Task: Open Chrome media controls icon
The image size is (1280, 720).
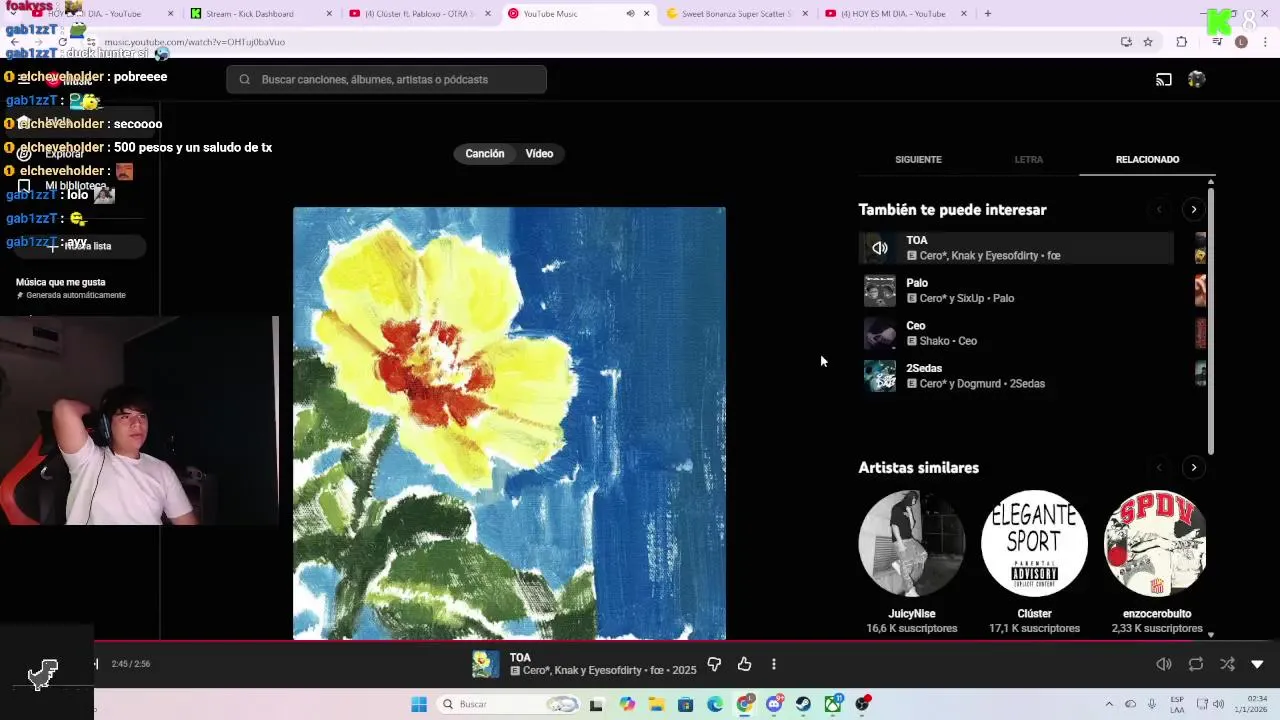Action: [1217, 42]
